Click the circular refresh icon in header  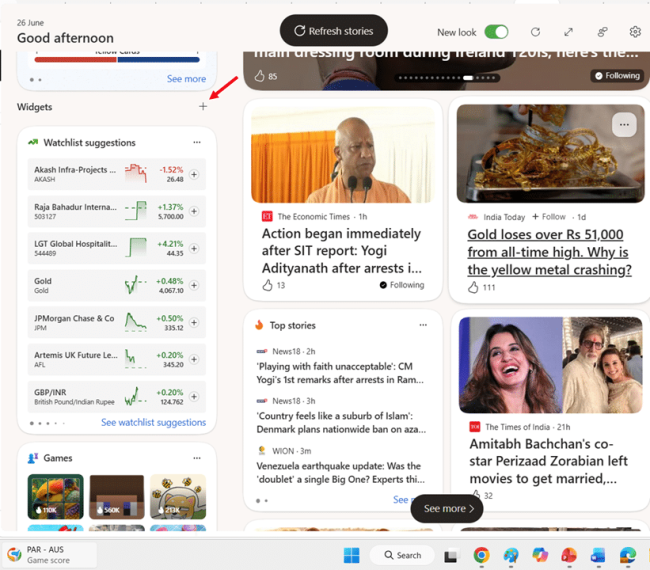pyautogui.click(x=535, y=32)
